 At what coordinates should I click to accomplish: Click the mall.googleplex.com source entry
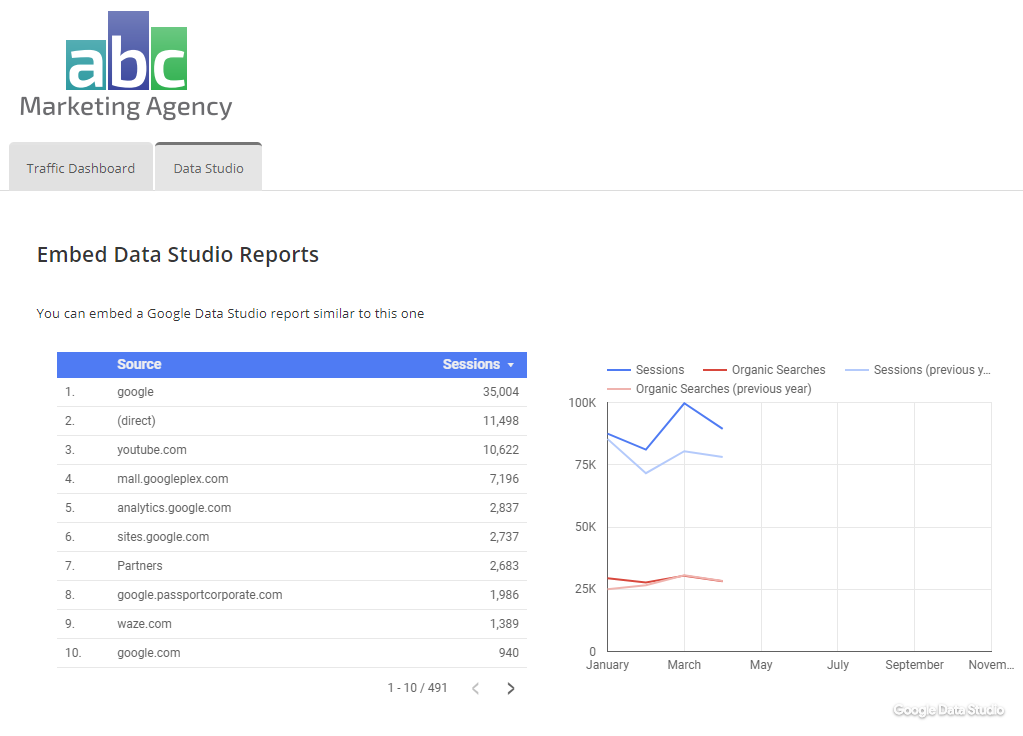coord(172,479)
